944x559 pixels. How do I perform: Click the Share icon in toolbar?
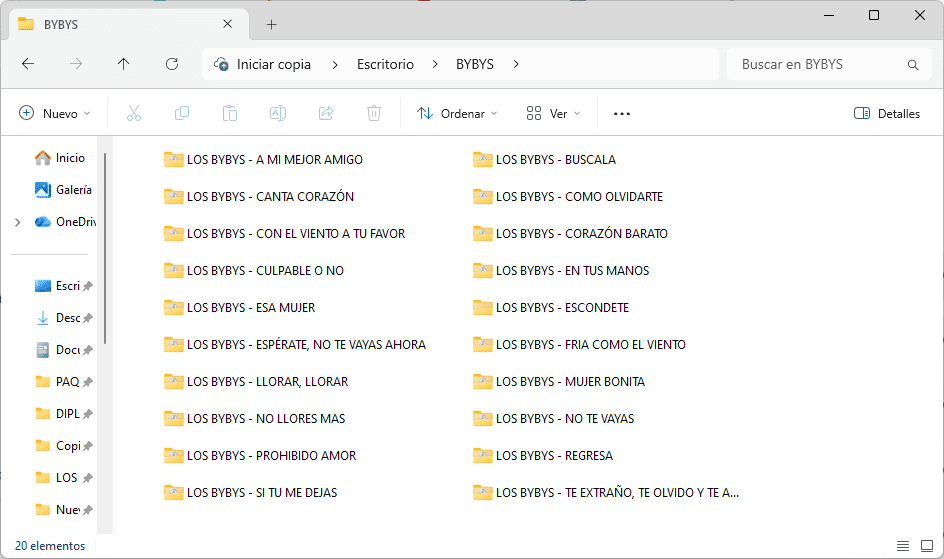coord(326,114)
